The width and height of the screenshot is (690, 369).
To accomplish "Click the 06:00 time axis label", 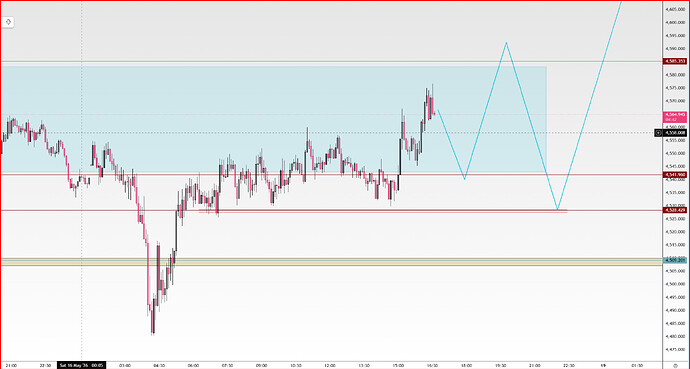I will [193, 365].
